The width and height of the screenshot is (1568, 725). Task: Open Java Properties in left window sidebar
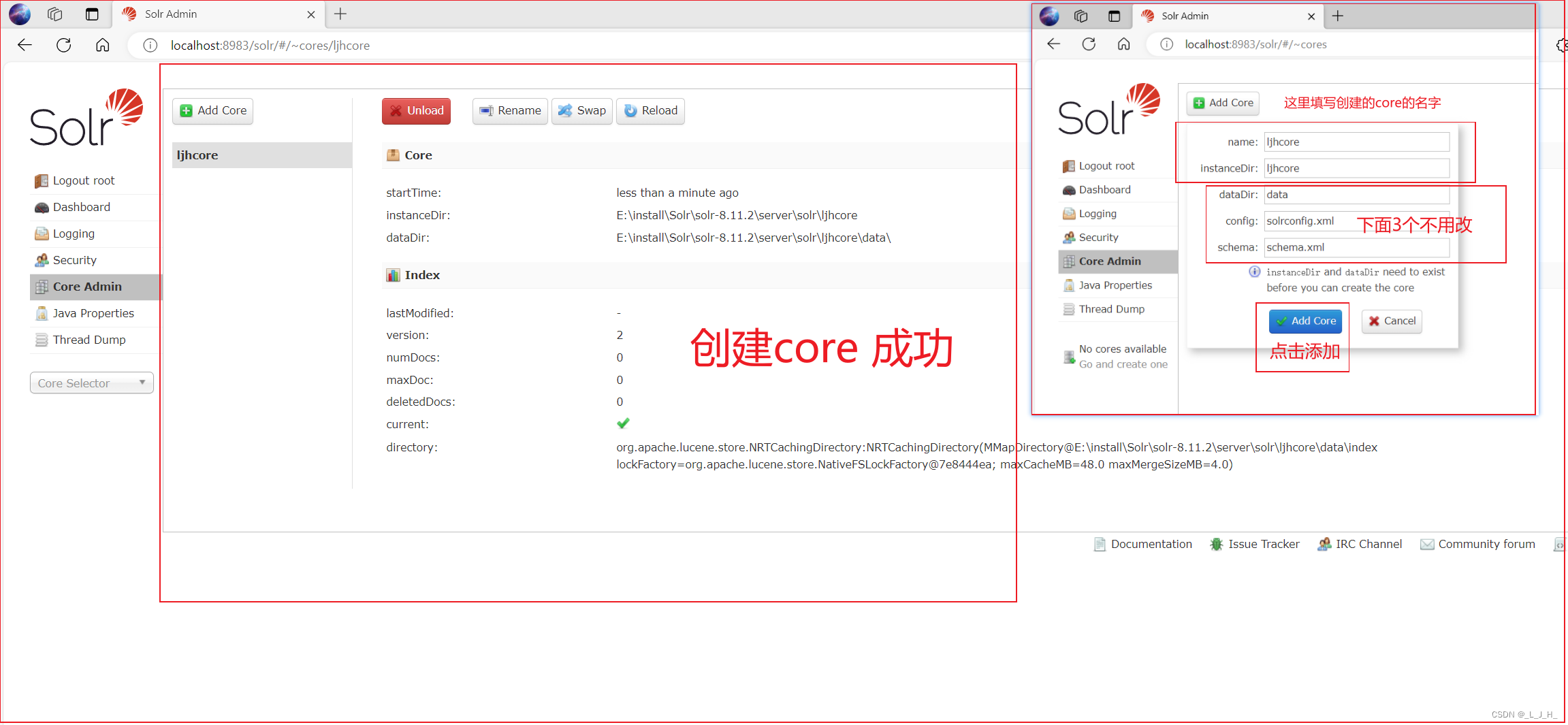(x=93, y=313)
